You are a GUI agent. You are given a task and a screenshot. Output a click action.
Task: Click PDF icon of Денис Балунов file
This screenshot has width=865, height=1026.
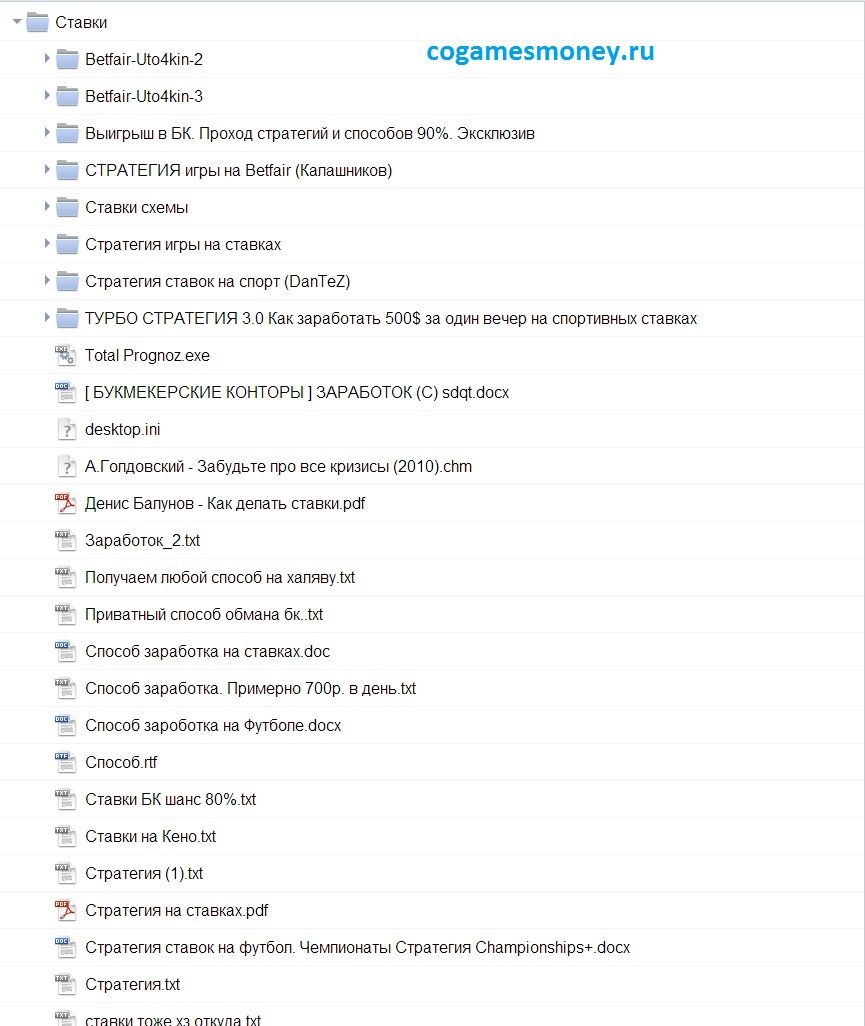[x=65, y=503]
